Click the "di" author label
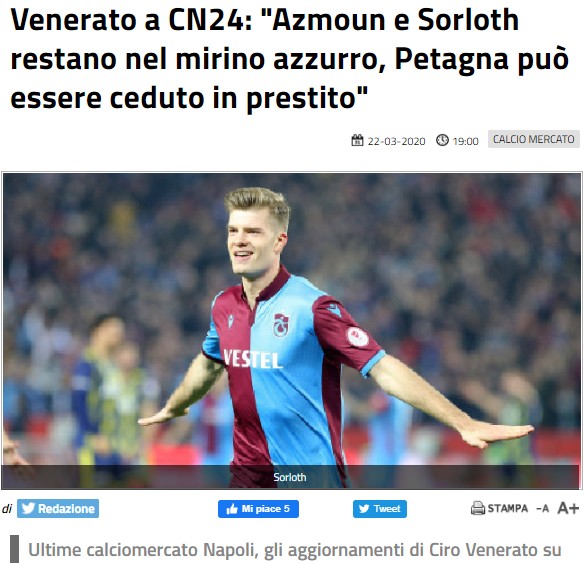Viewport: 585px width, 563px height. (x=7, y=509)
